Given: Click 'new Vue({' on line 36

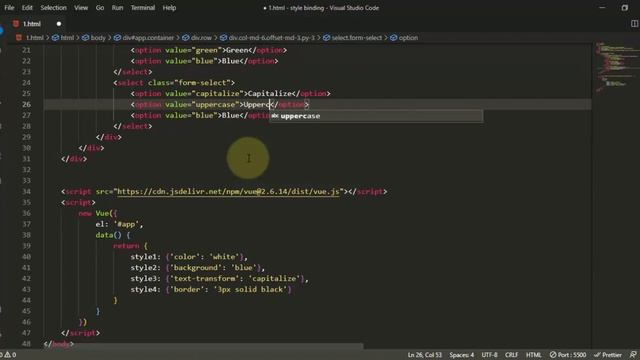Looking at the screenshot, I should [x=98, y=213].
